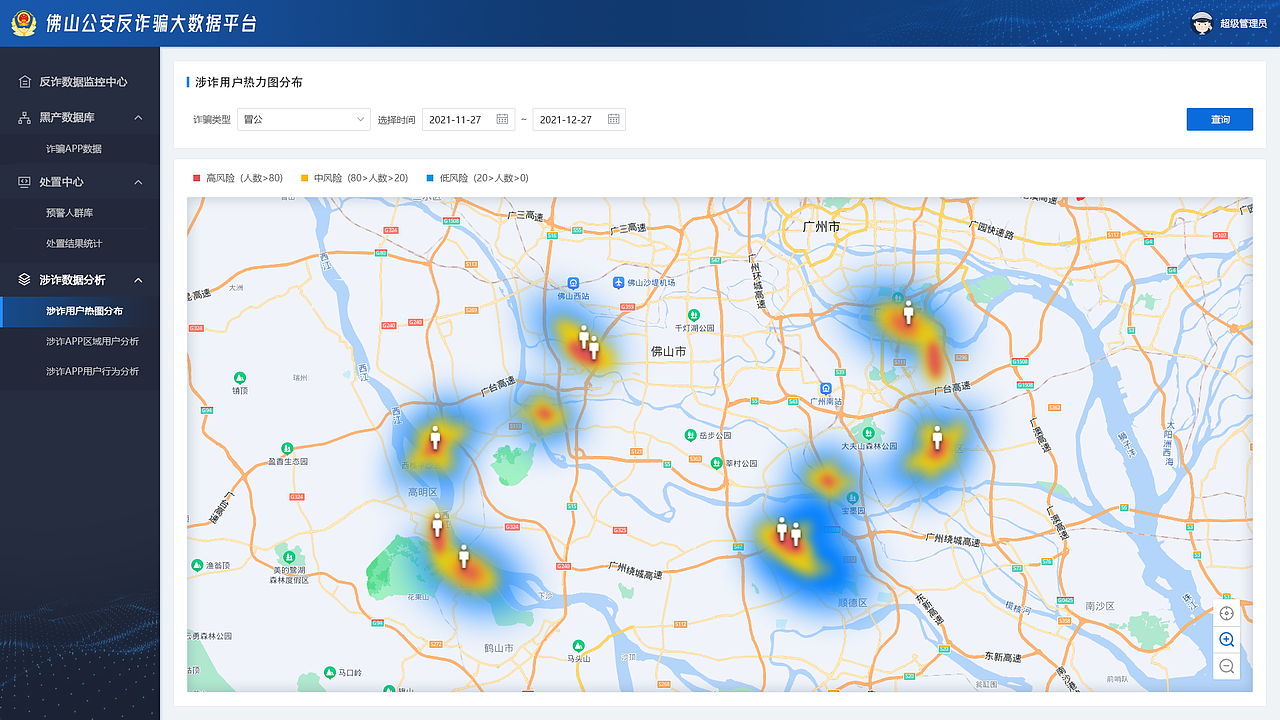Click the 高明区 district label on map
The height and width of the screenshot is (720, 1280).
click(423, 492)
